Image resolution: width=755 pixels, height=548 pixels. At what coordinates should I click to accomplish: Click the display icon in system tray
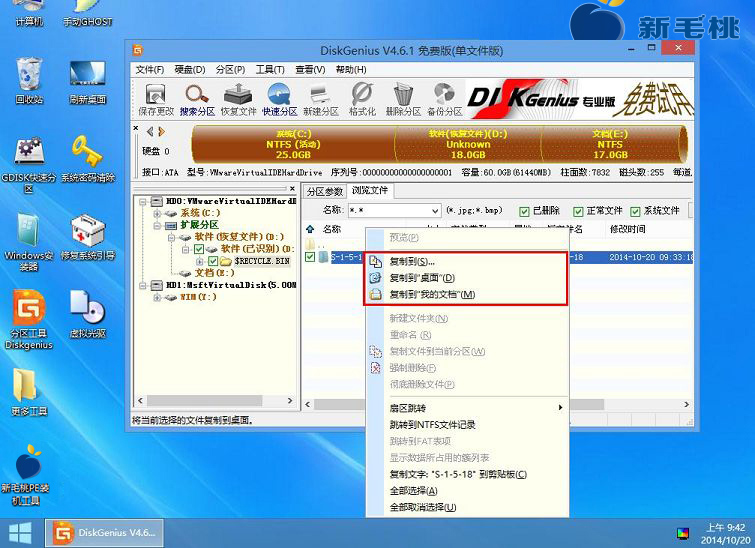(682, 533)
